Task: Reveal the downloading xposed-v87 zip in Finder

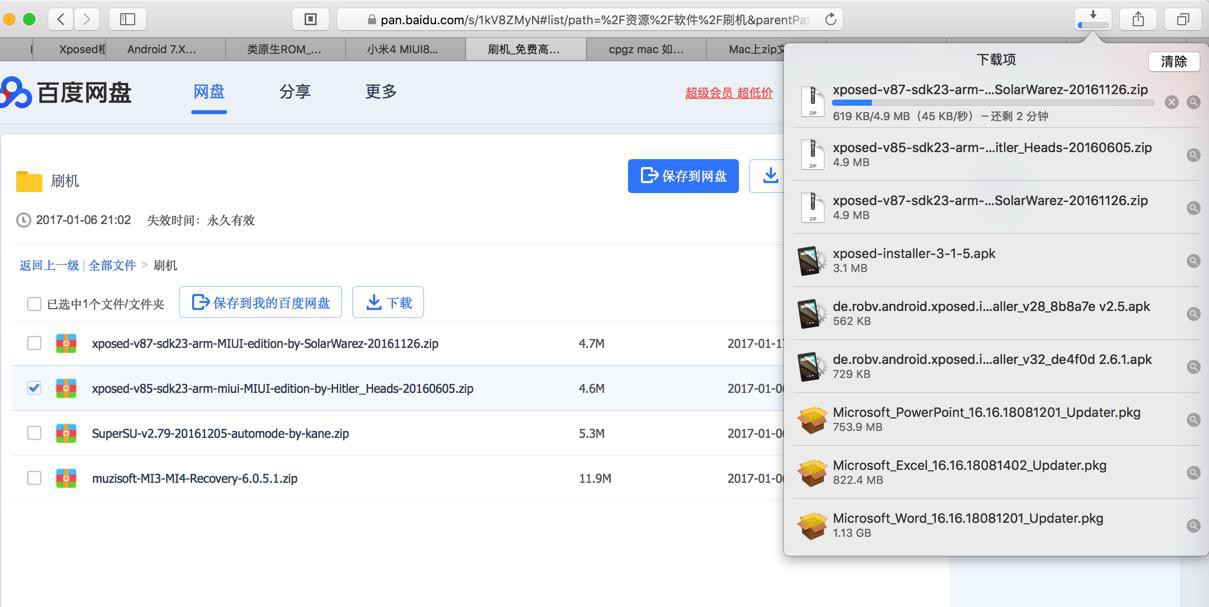Action: [x=1193, y=102]
